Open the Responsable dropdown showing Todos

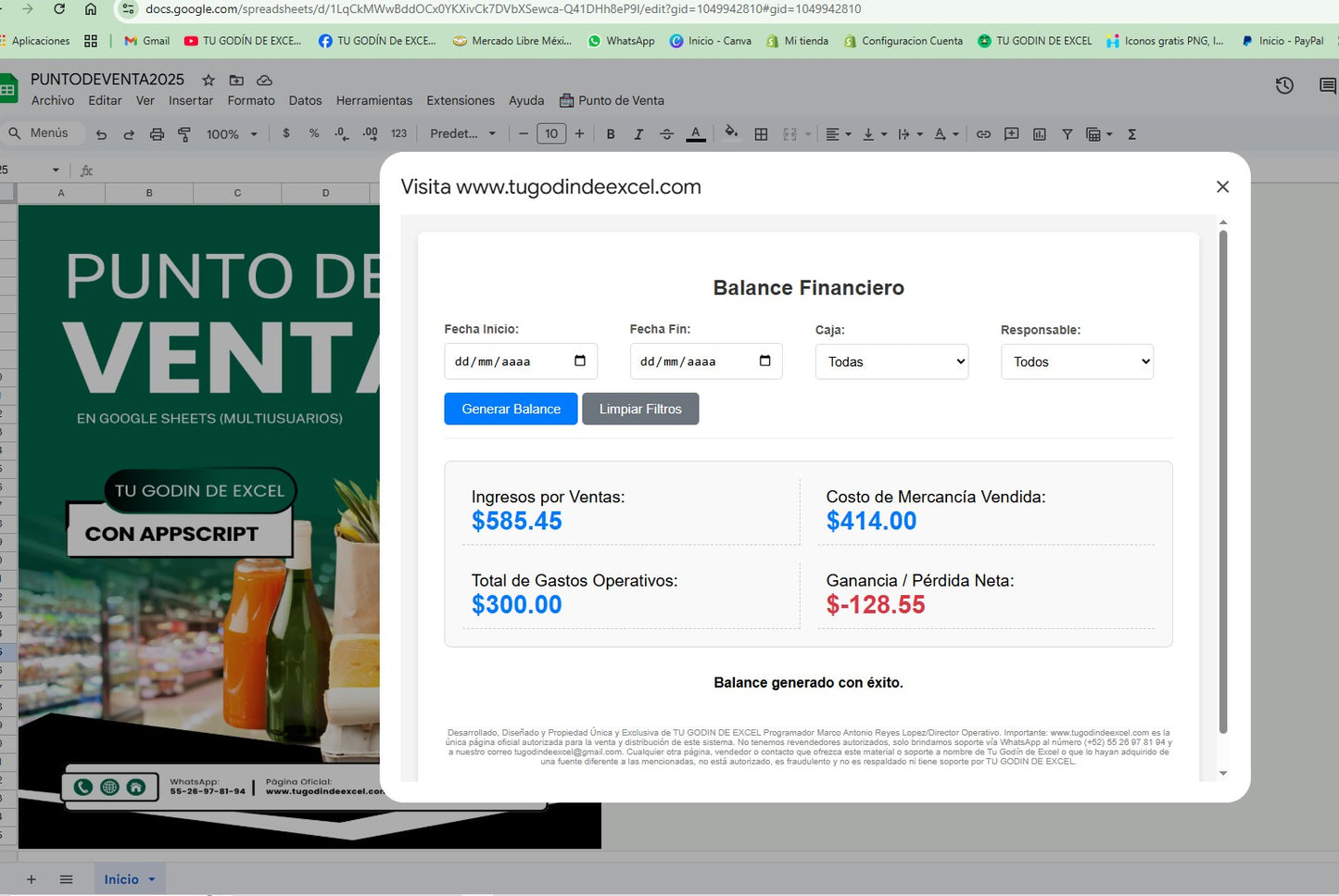point(1076,361)
